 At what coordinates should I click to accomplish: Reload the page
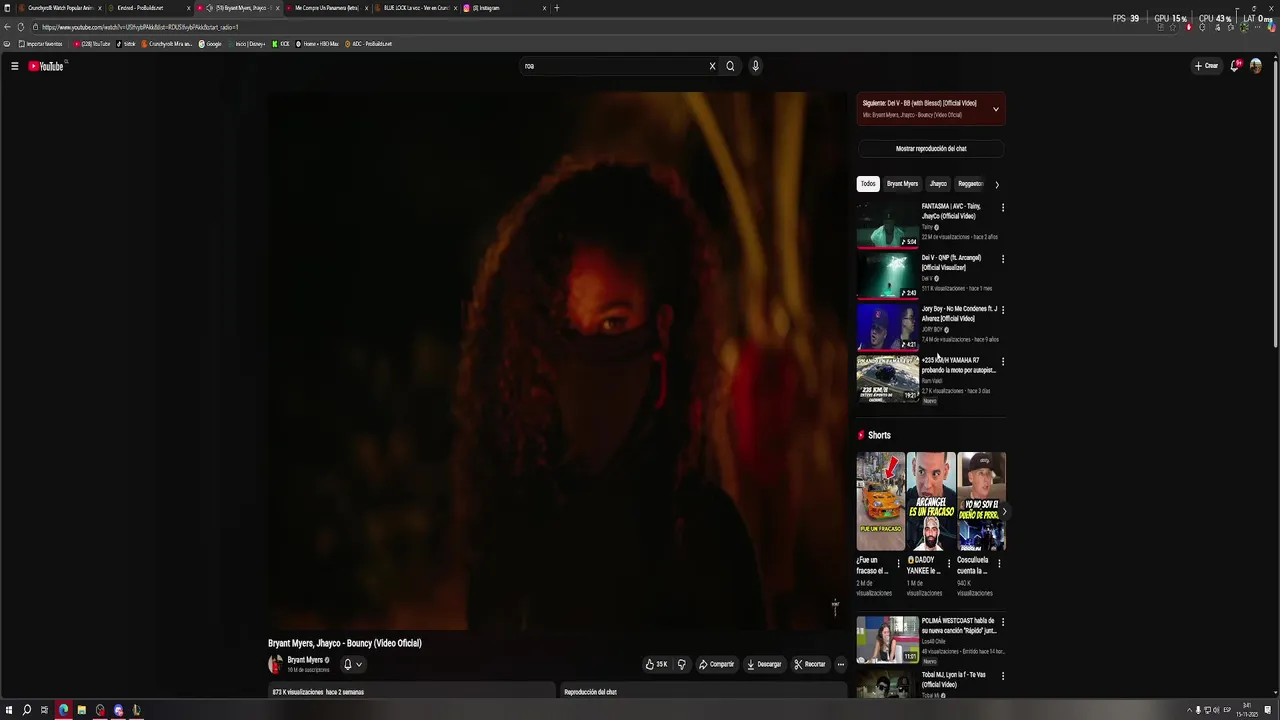(21, 27)
